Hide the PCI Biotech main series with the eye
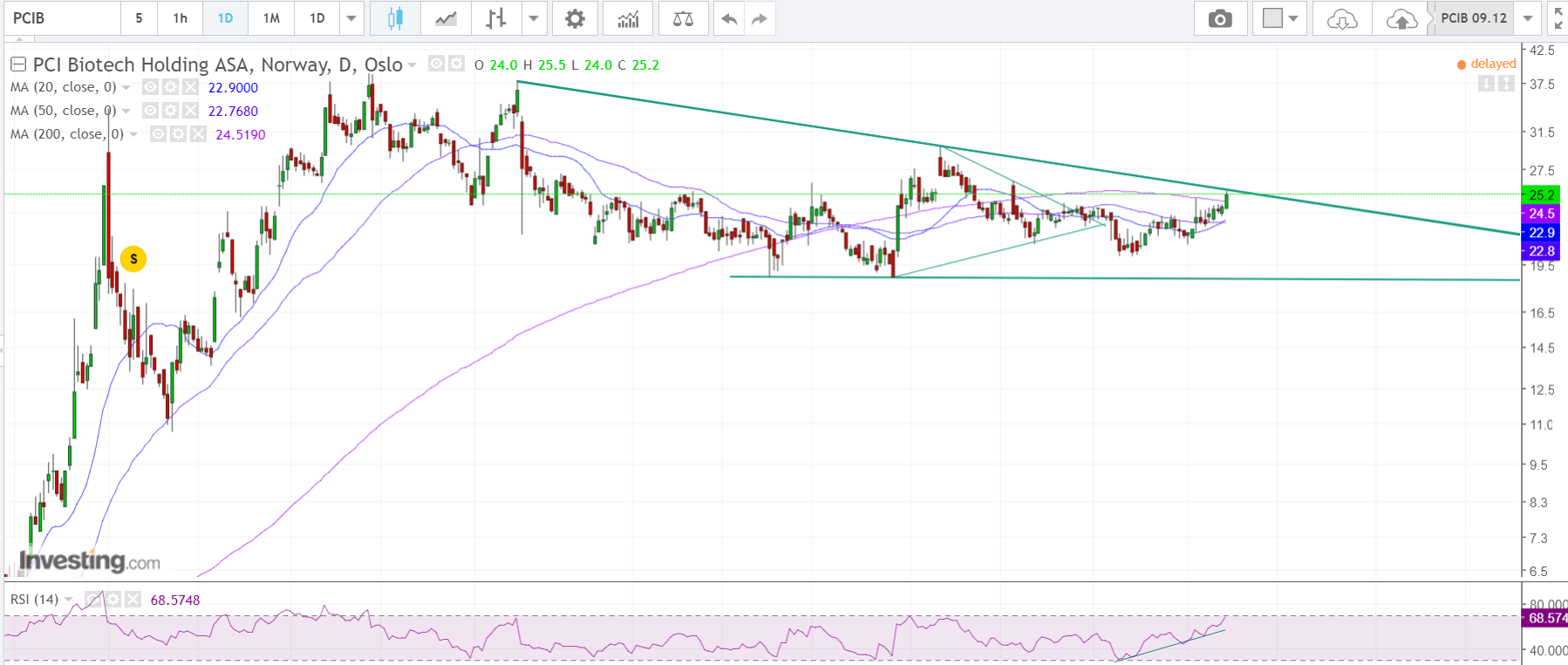1568x665 pixels. point(436,64)
